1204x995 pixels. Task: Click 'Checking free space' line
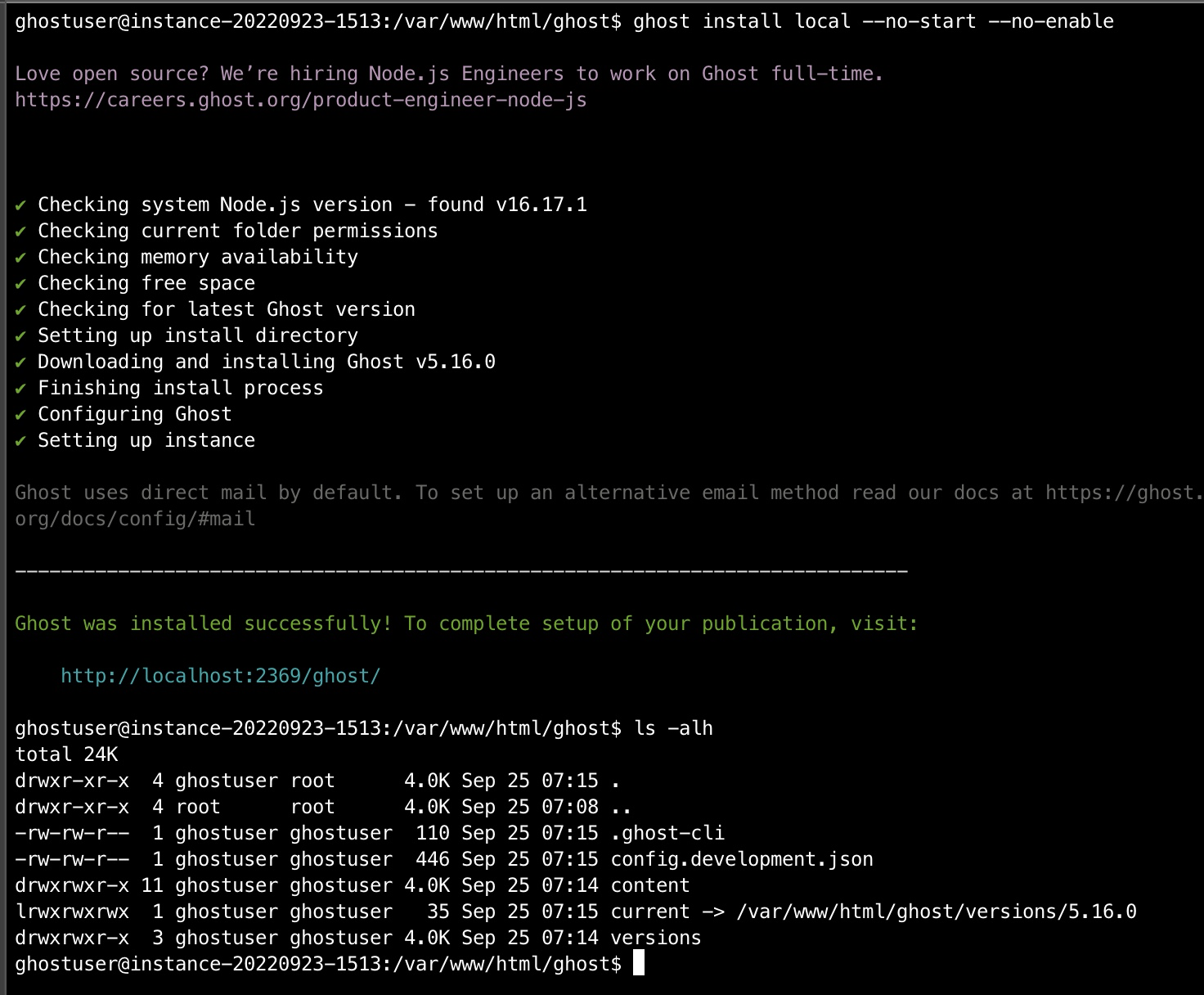coord(146,283)
